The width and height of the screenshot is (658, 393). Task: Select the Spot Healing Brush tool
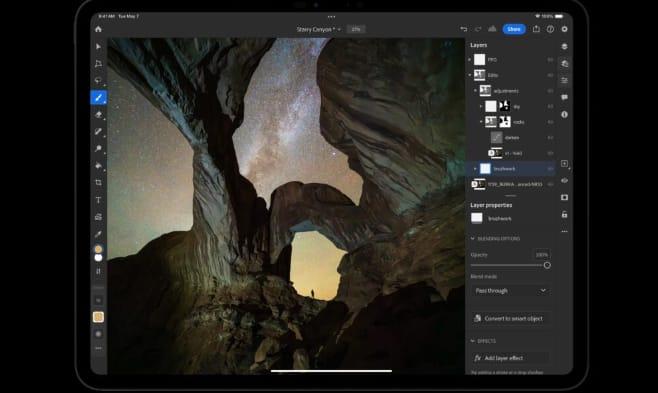tap(98, 132)
